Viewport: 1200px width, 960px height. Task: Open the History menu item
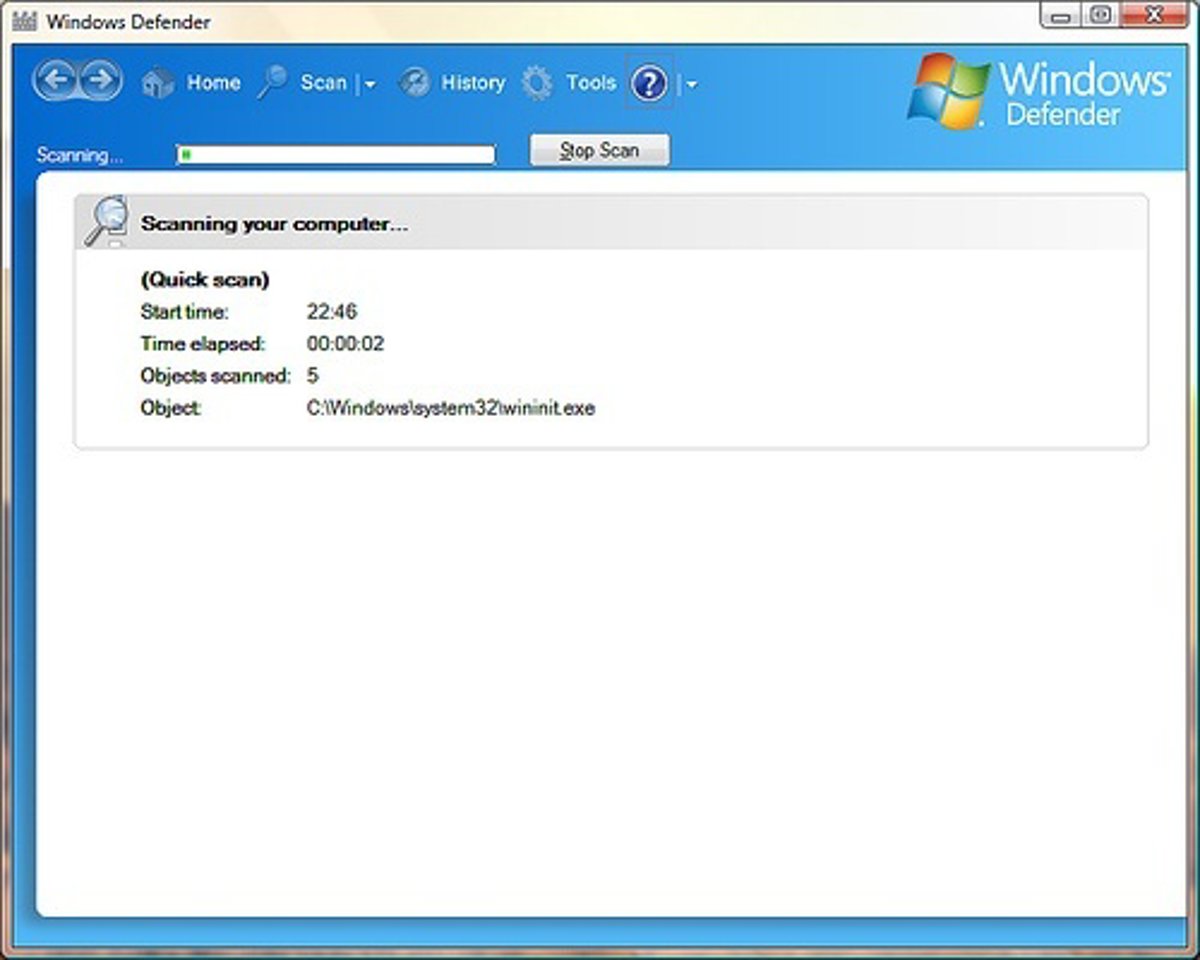coord(473,83)
